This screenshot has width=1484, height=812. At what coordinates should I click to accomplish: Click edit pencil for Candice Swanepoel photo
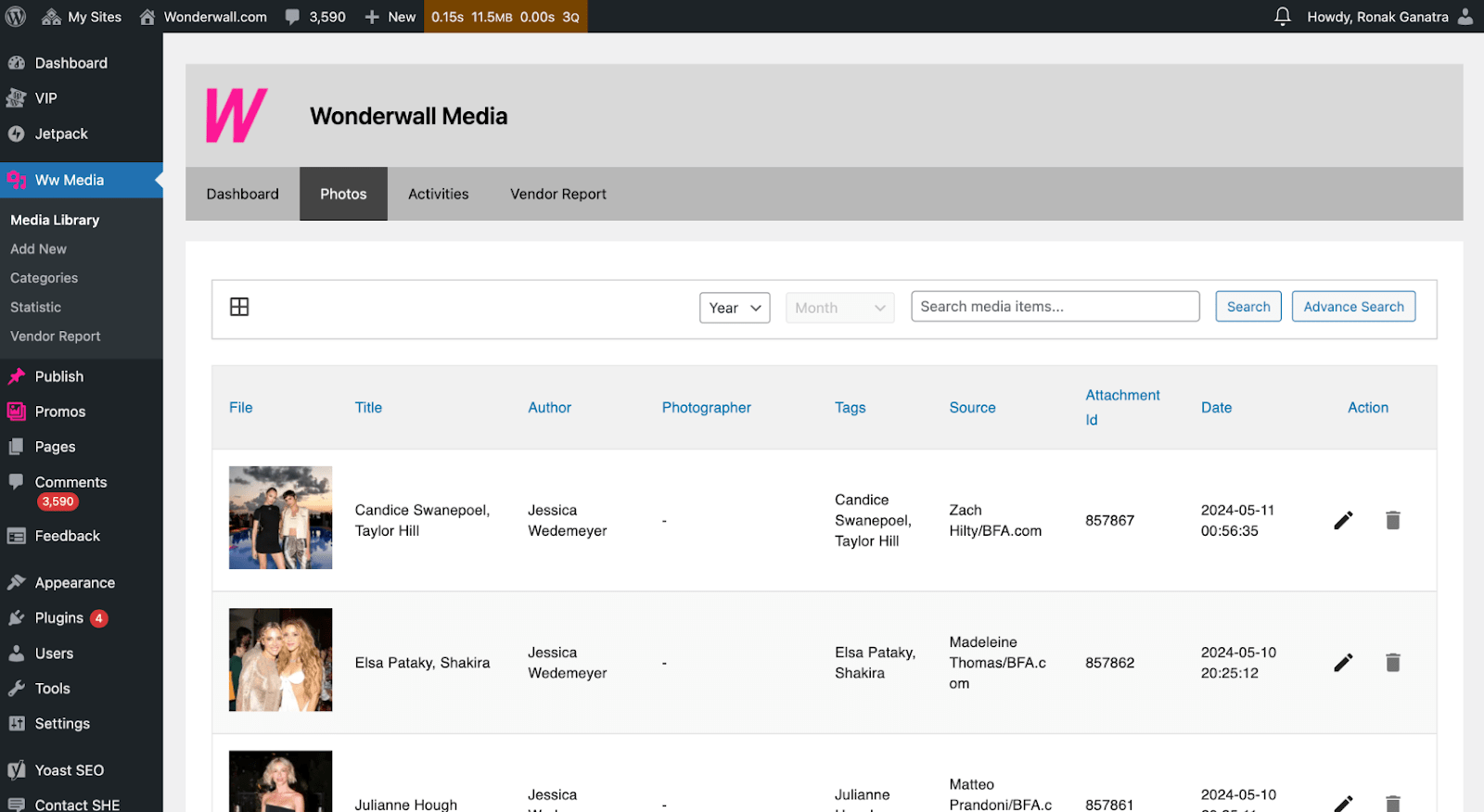[1343, 520]
